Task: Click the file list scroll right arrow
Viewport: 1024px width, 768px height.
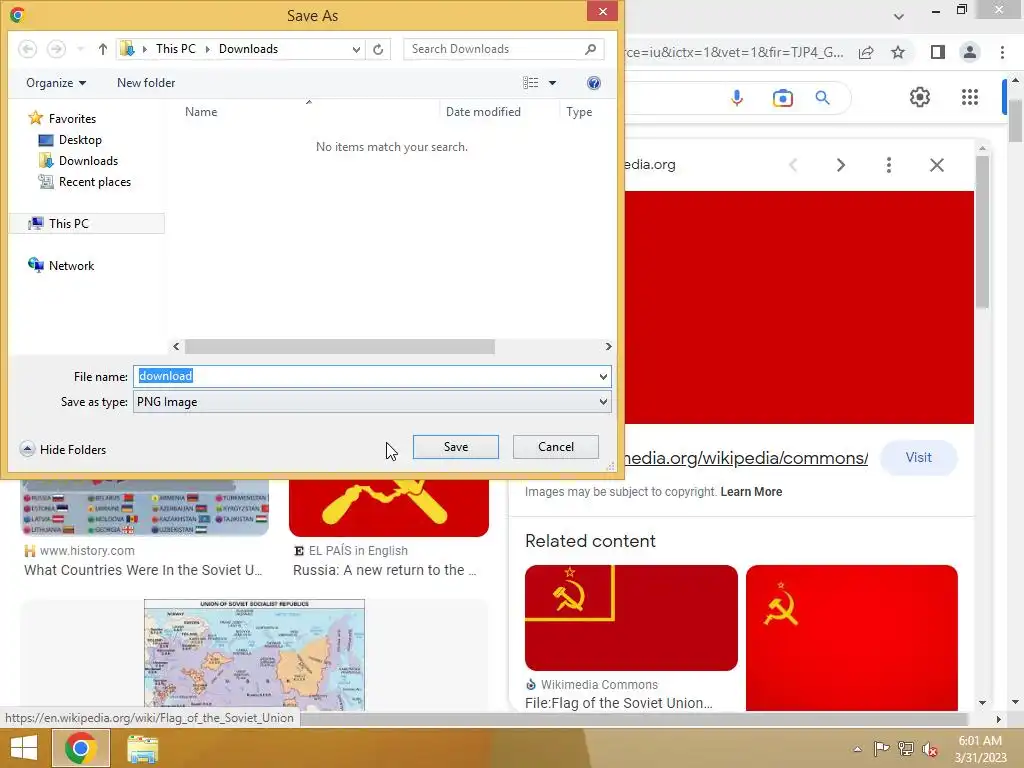Action: coord(608,347)
